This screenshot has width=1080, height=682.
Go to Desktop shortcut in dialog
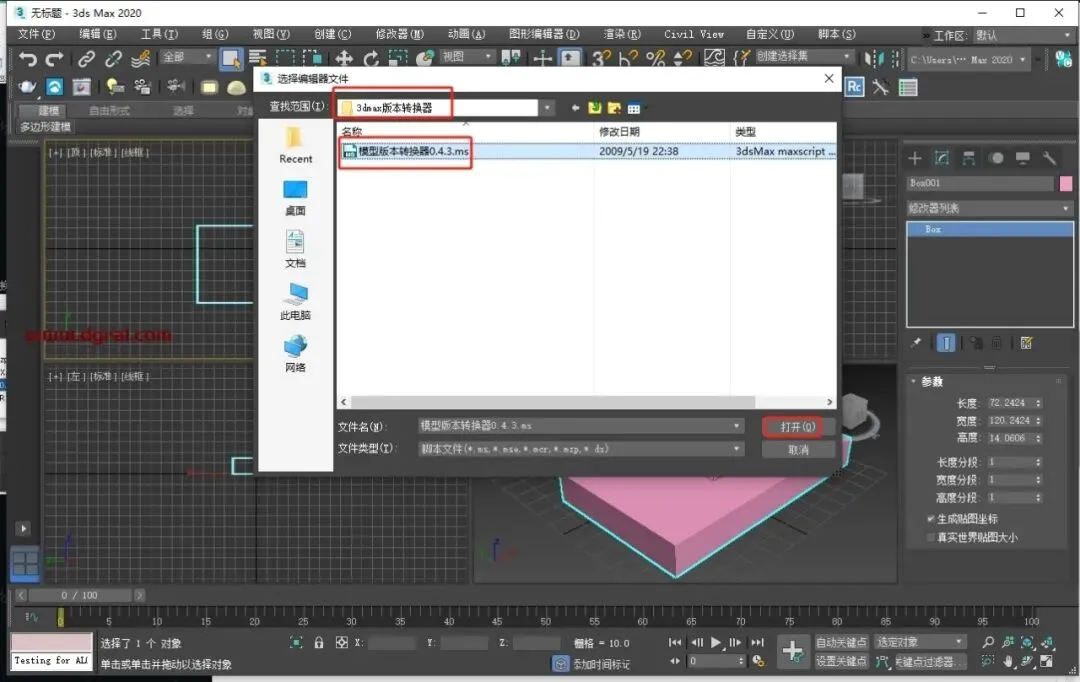tap(295, 198)
